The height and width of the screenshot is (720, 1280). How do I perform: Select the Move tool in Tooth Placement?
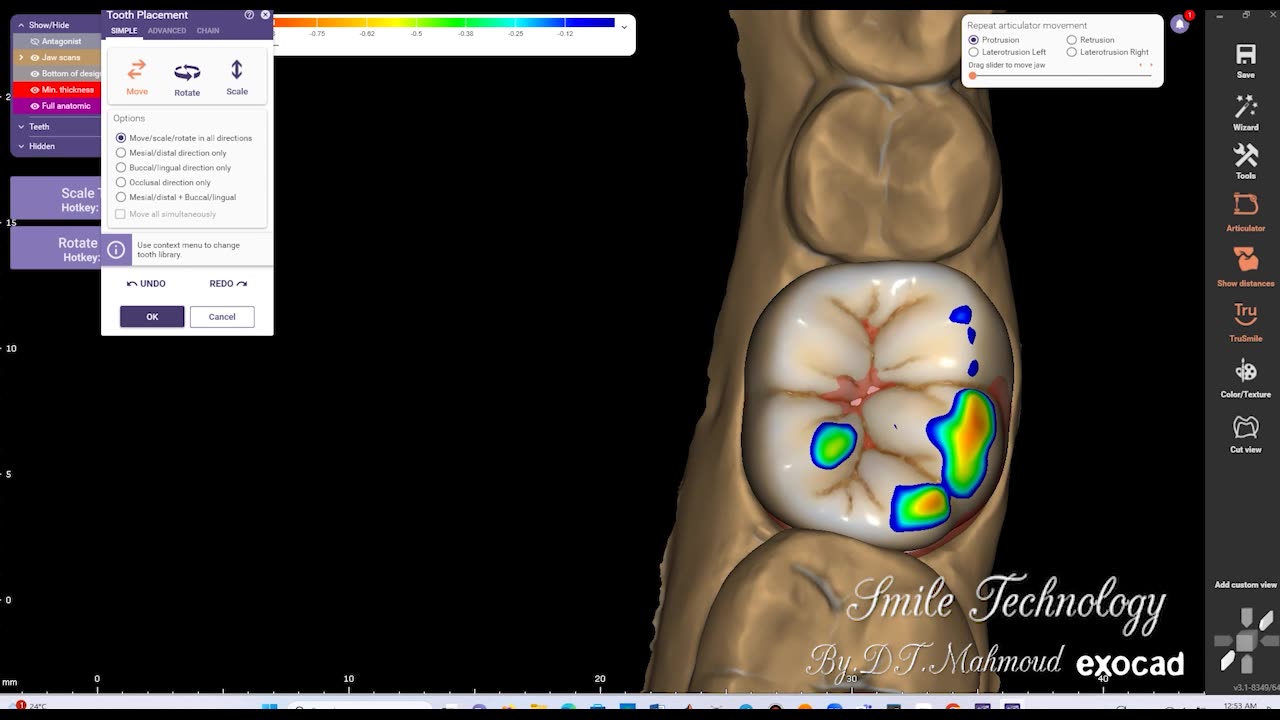click(x=137, y=77)
